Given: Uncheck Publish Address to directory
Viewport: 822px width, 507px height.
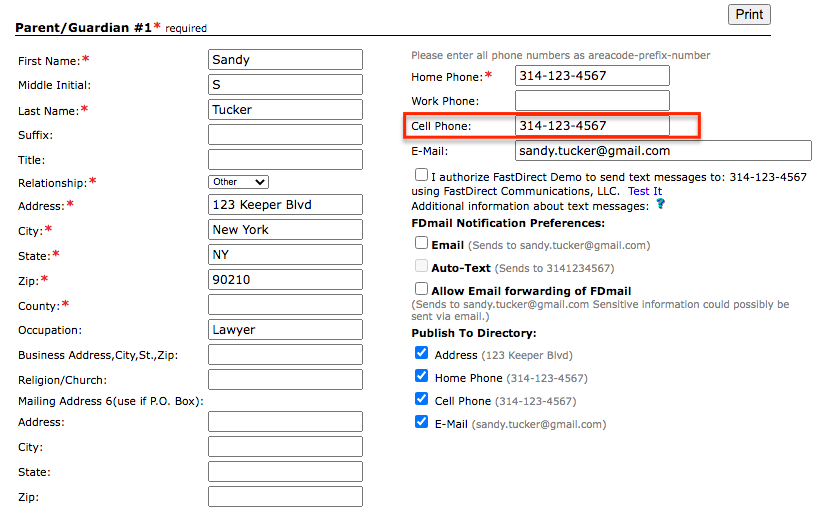Looking at the screenshot, I should pos(421,353).
